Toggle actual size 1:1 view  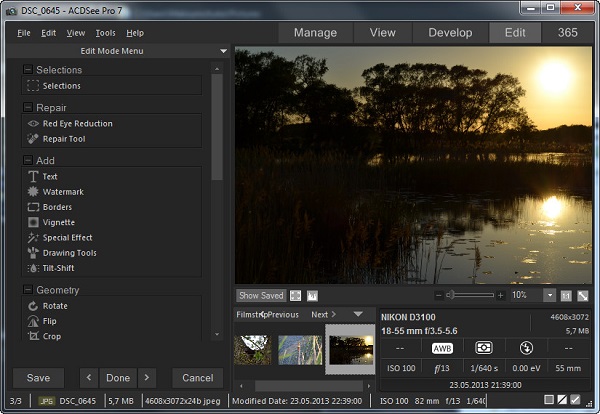566,296
